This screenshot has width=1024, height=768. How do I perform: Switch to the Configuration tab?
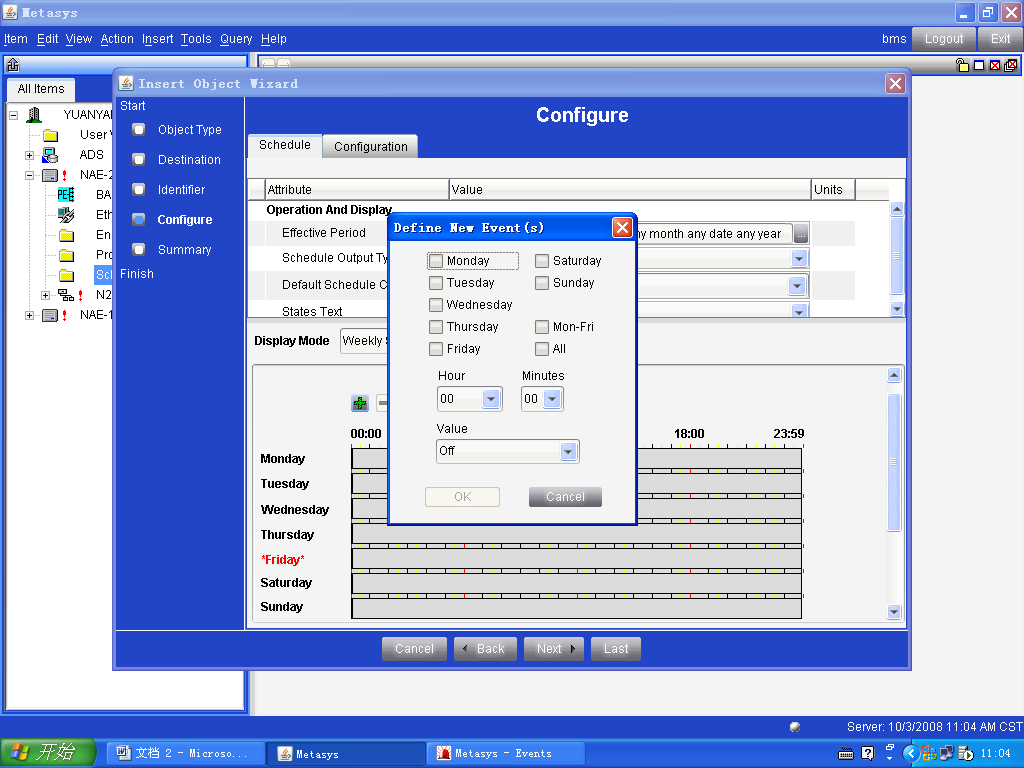pyautogui.click(x=370, y=146)
